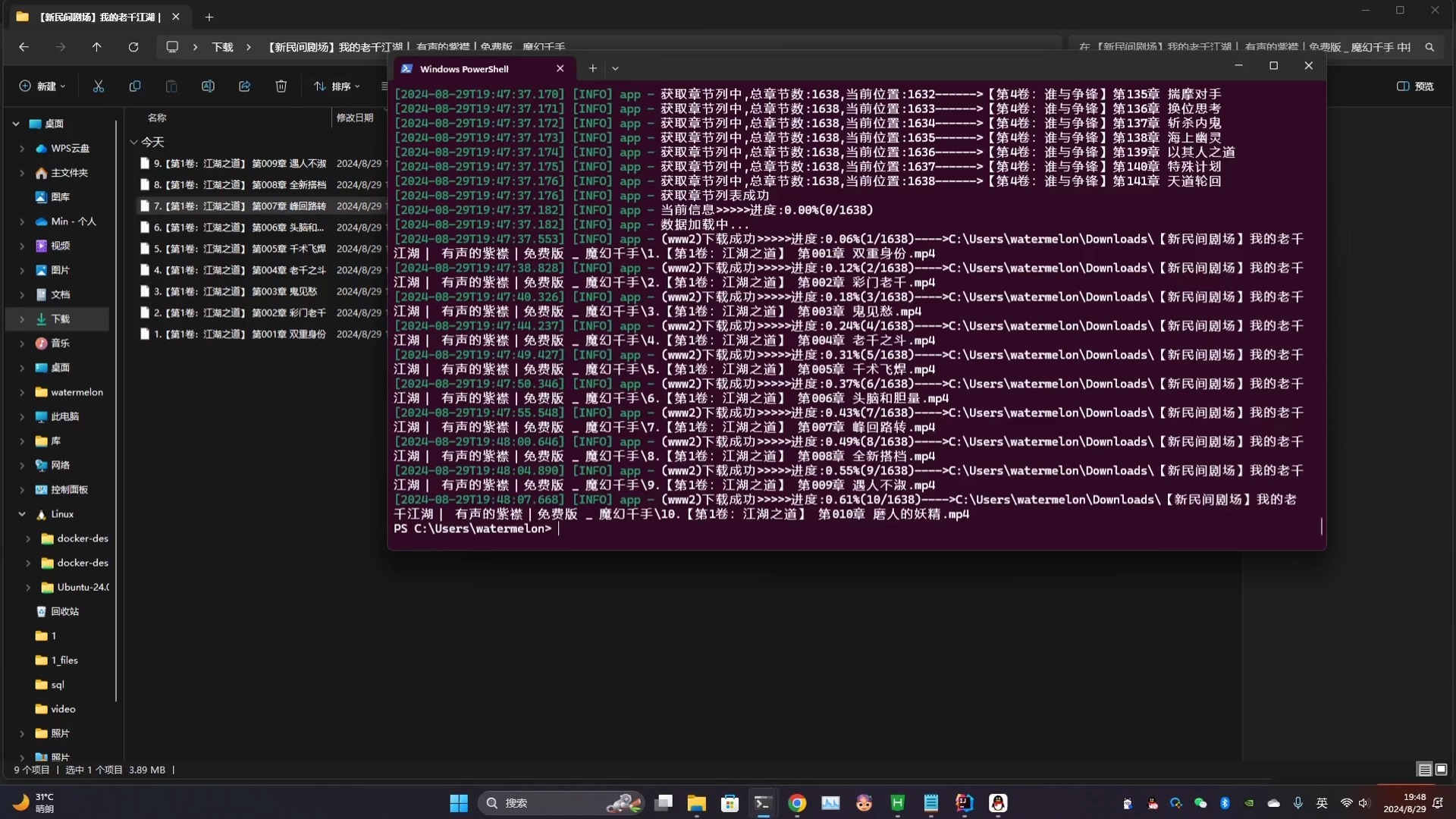This screenshot has height=819, width=1456.
Task: Expand the Ubuntu-24 tree node
Action: coord(28,588)
